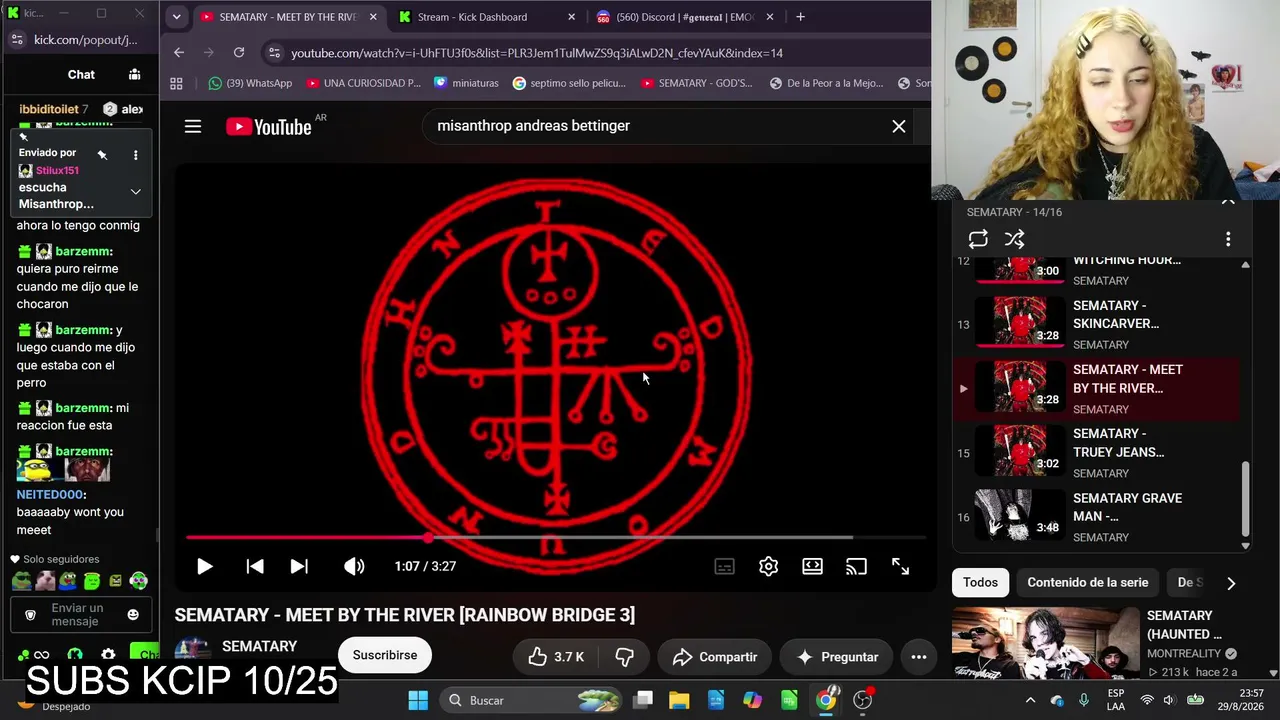Image resolution: width=1280 pixels, height=720 pixels.
Task: Subscribe to SEMATARY with Suscribirse
Action: pos(385,655)
